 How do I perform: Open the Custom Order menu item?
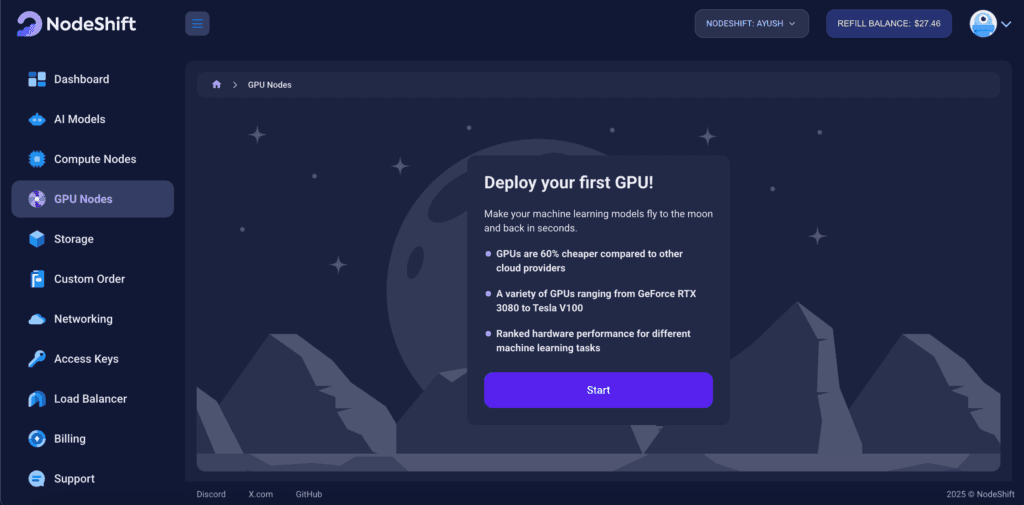(89, 279)
